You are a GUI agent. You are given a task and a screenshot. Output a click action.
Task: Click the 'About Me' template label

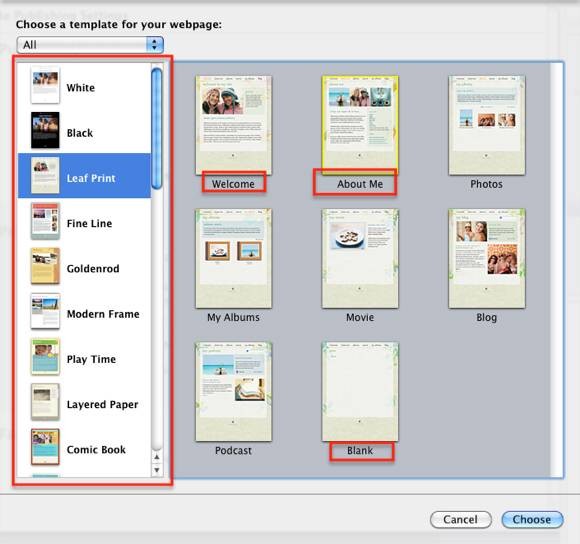point(360,184)
